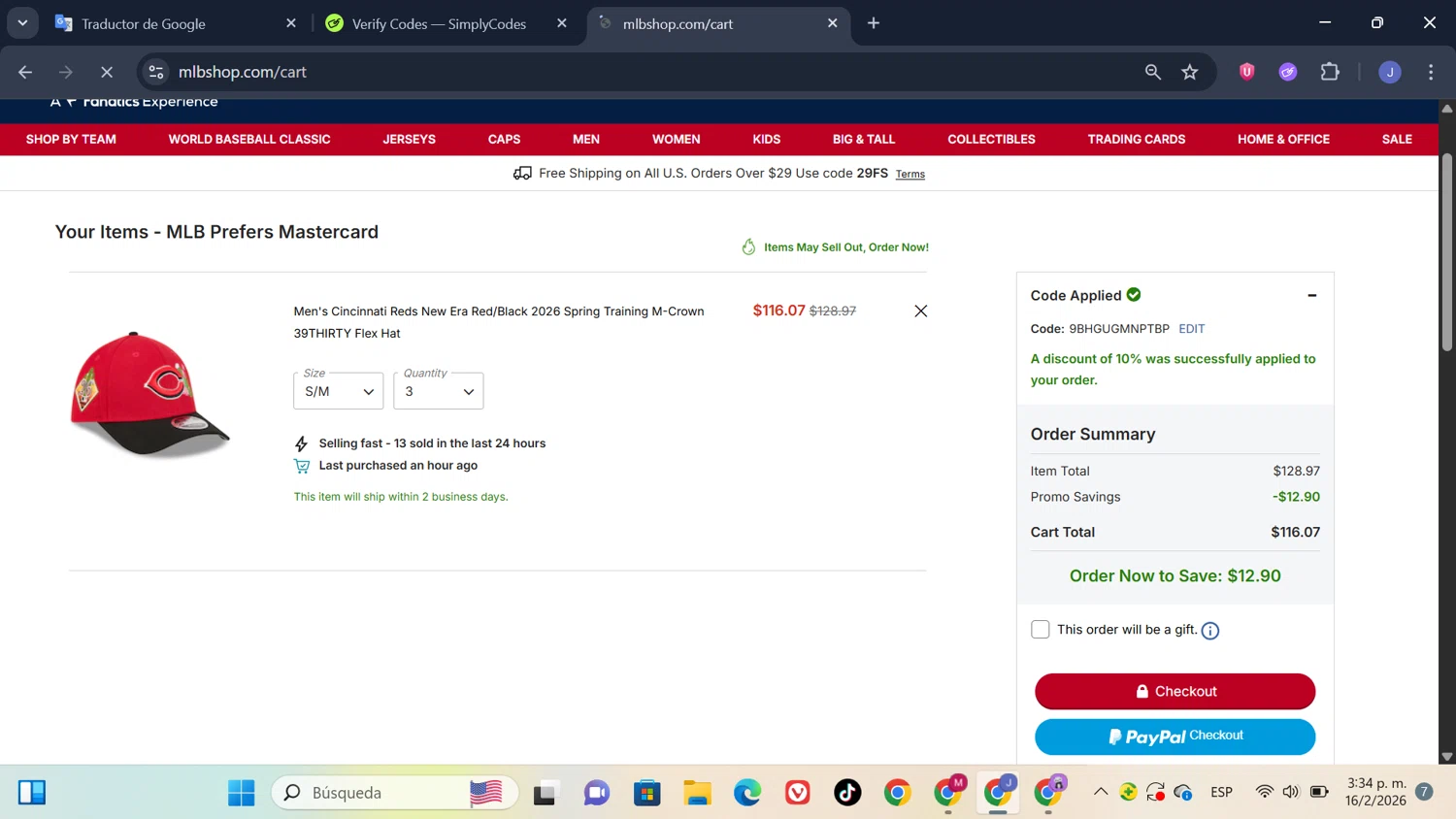Screen dimensions: 1456x819
Task: Open the Windows Start menu
Action: point(241,793)
